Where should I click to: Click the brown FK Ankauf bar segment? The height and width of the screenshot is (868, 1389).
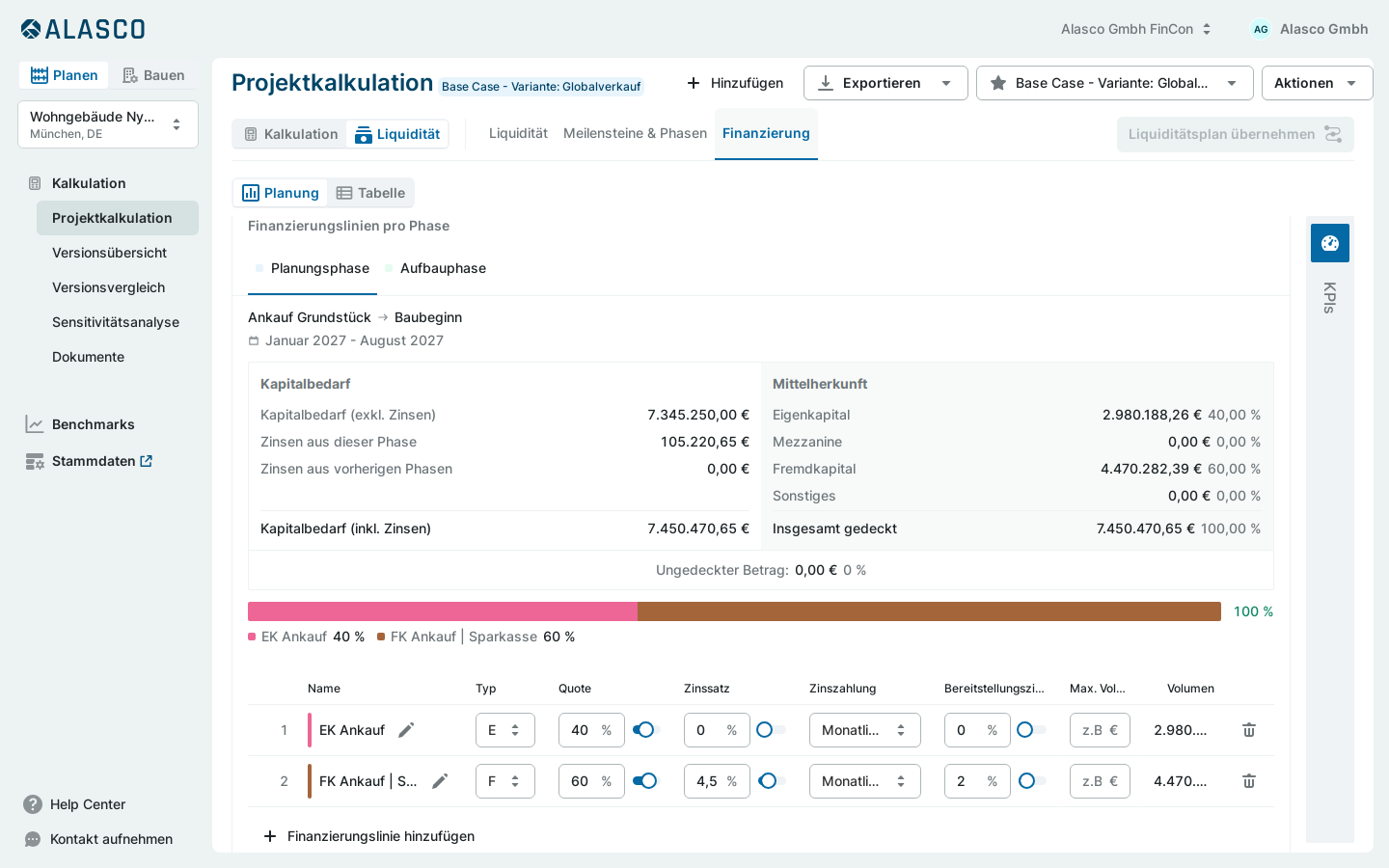click(929, 611)
